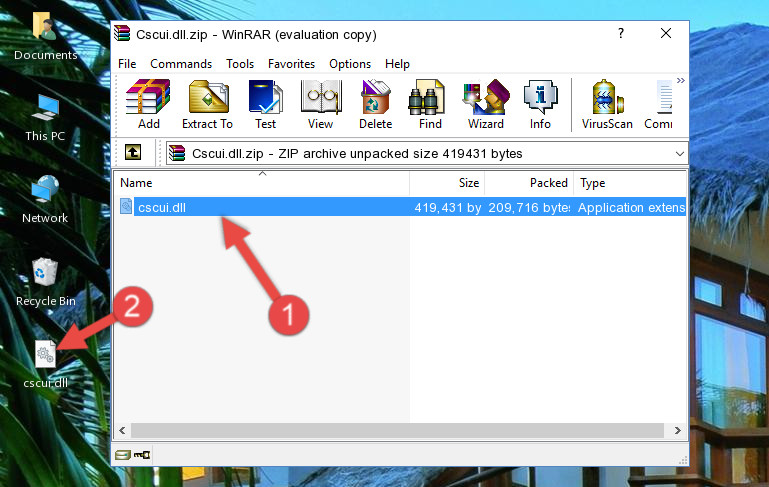769x487 pixels.
Task: Open the Tools menu
Action: (x=240, y=64)
